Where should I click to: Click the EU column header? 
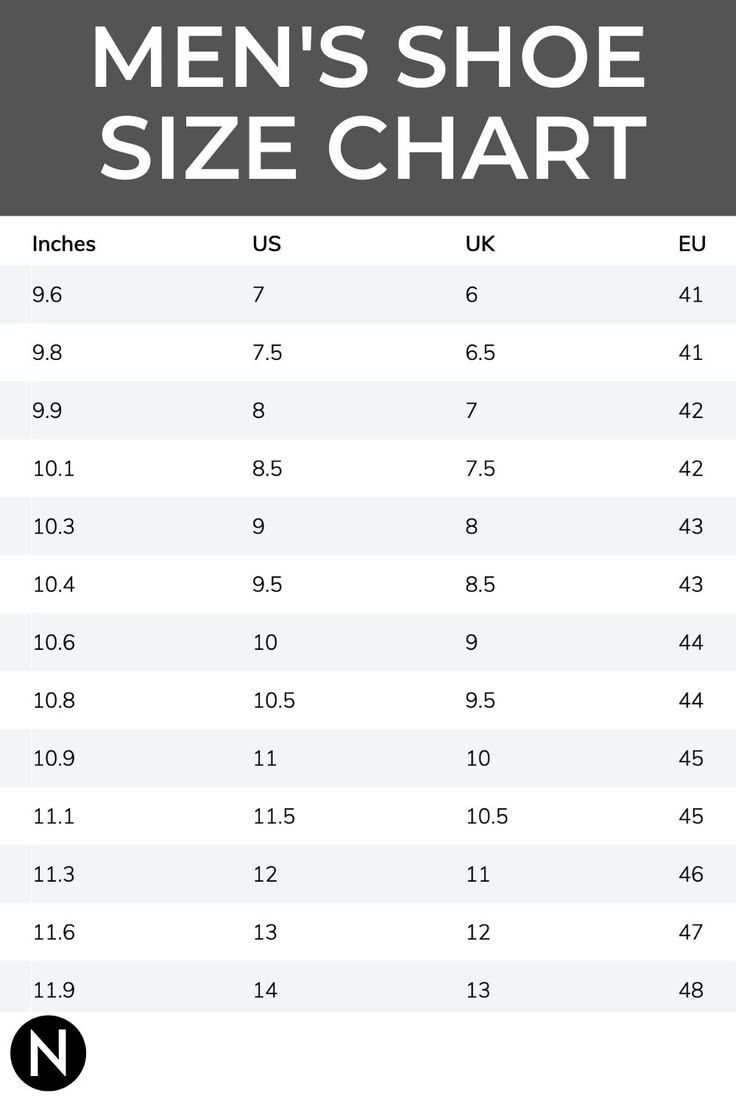point(691,244)
